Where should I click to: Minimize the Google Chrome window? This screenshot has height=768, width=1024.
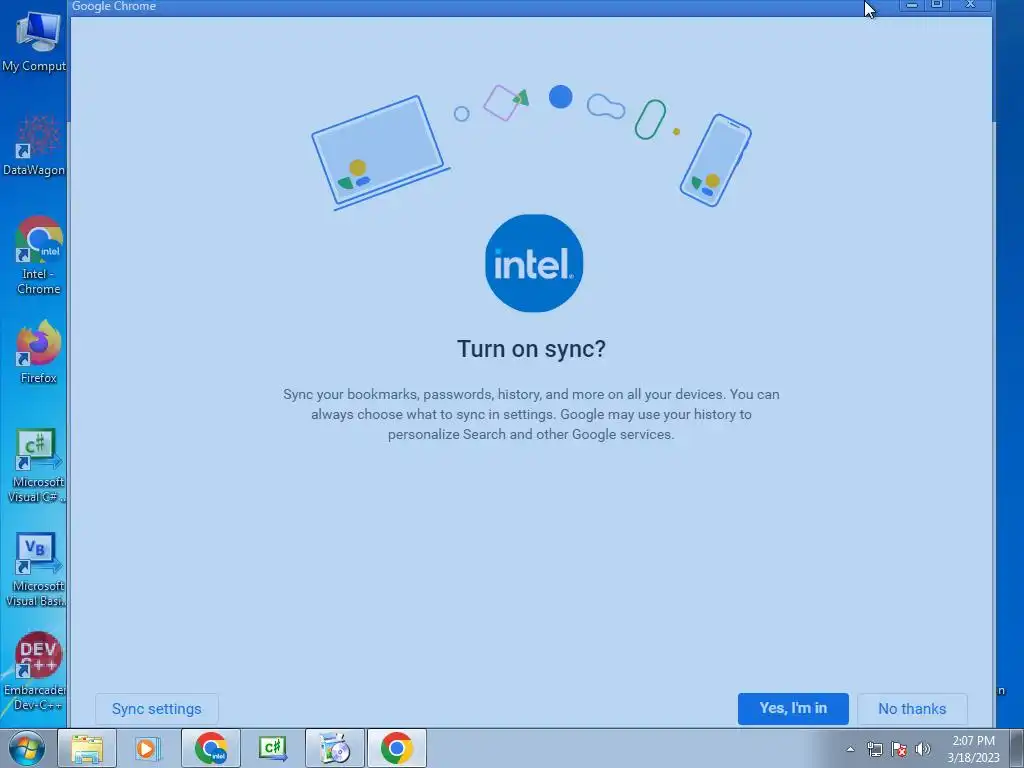point(912,5)
